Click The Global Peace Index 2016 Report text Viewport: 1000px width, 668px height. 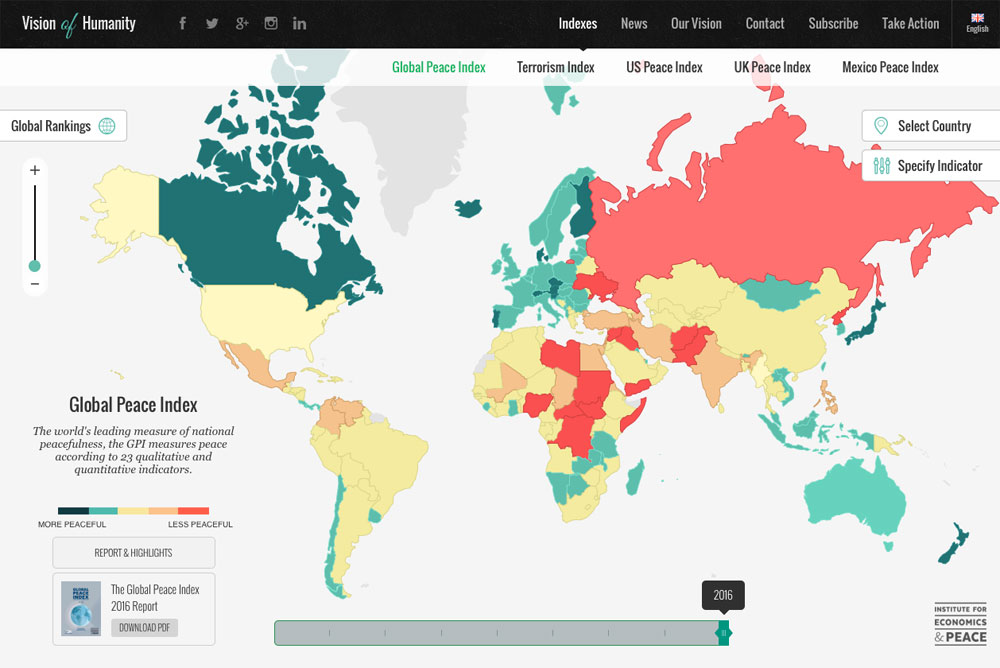155,598
